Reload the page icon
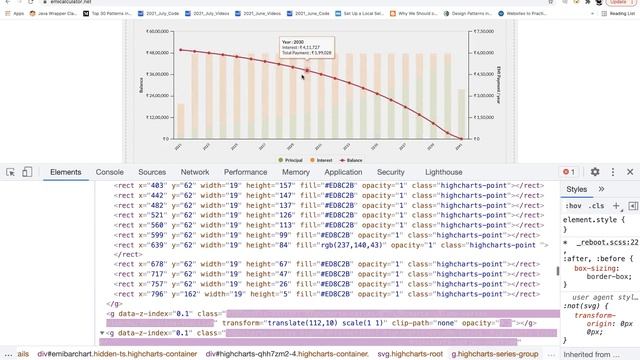This screenshot has width=640, height=360. pos(31,2)
